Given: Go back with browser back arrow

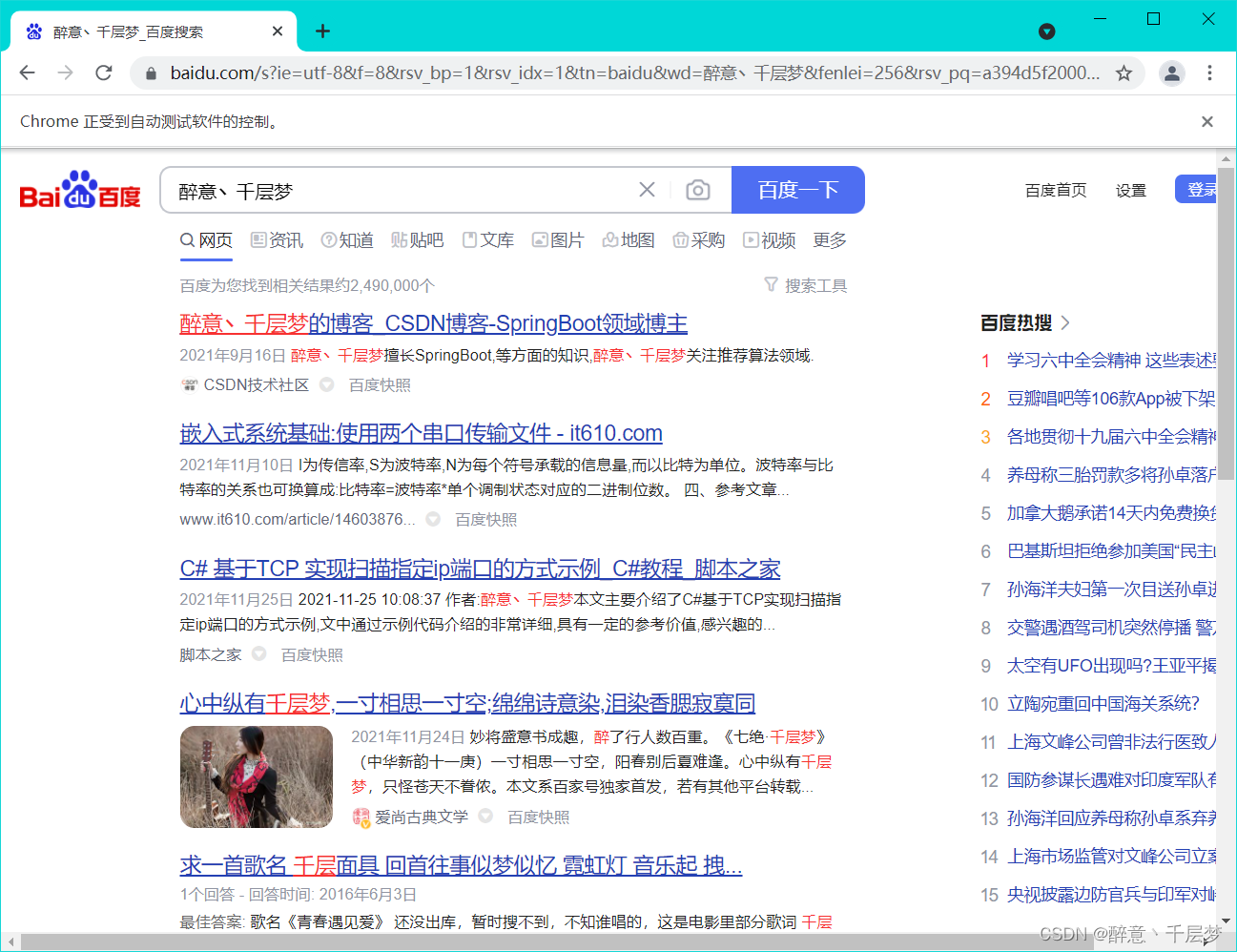Looking at the screenshot, I should click(27, 72).
